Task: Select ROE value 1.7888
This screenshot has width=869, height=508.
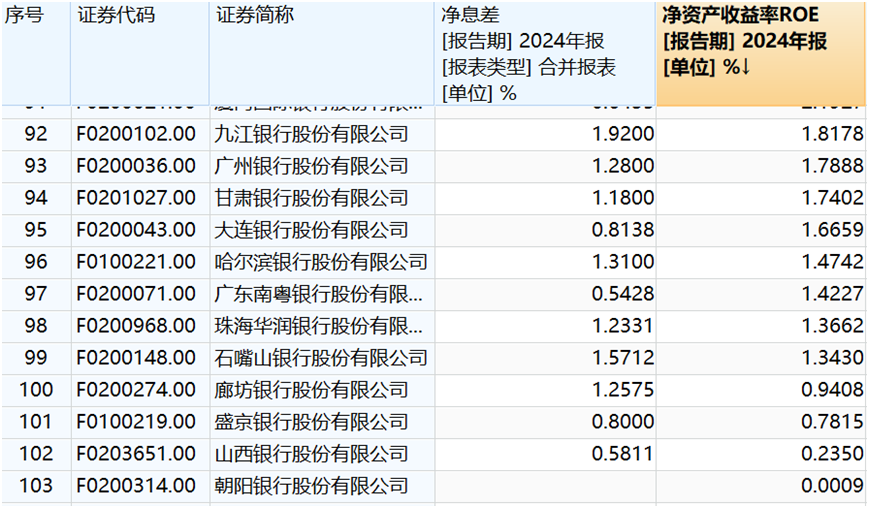Action: (x=832, y=166)
